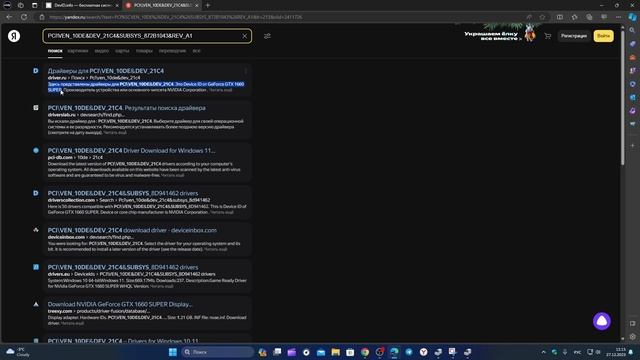Close the DevID.info tab

click(x=116, y=5)
